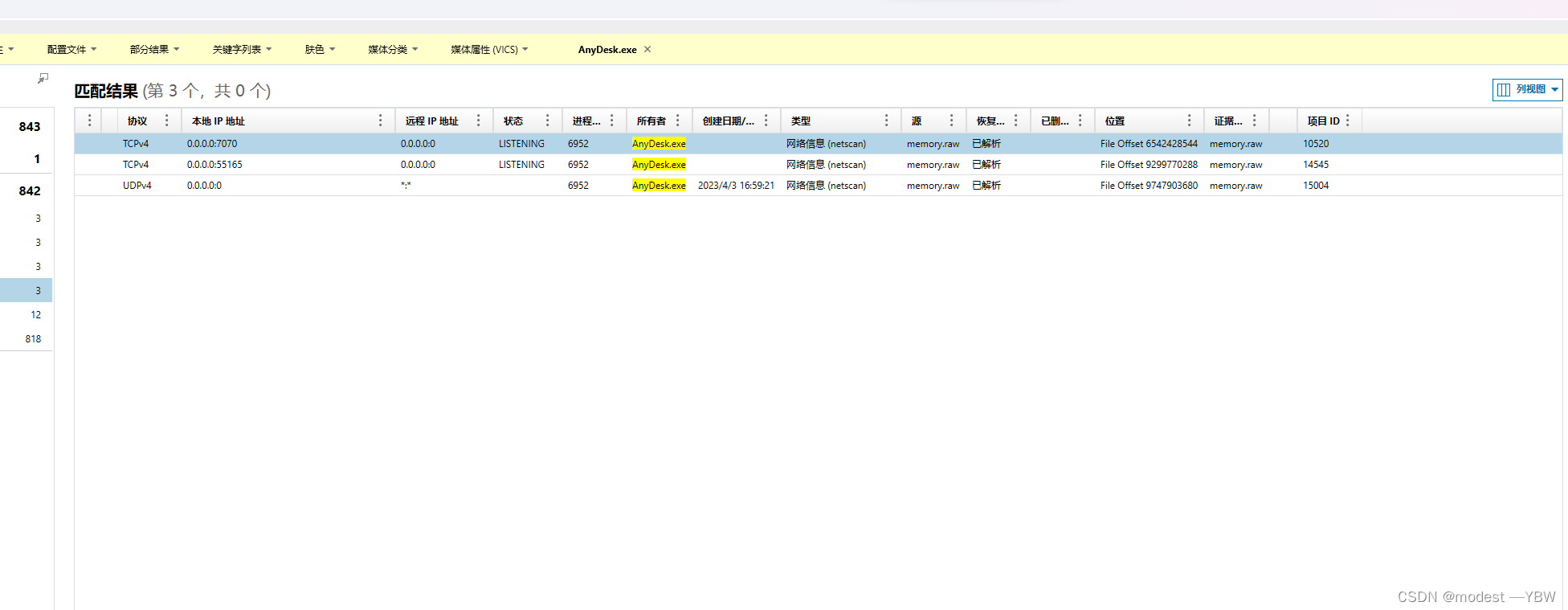1568x610 pixels.
Task: Click the AnyDesk.exe search filter label
Action: pos(607,50)
